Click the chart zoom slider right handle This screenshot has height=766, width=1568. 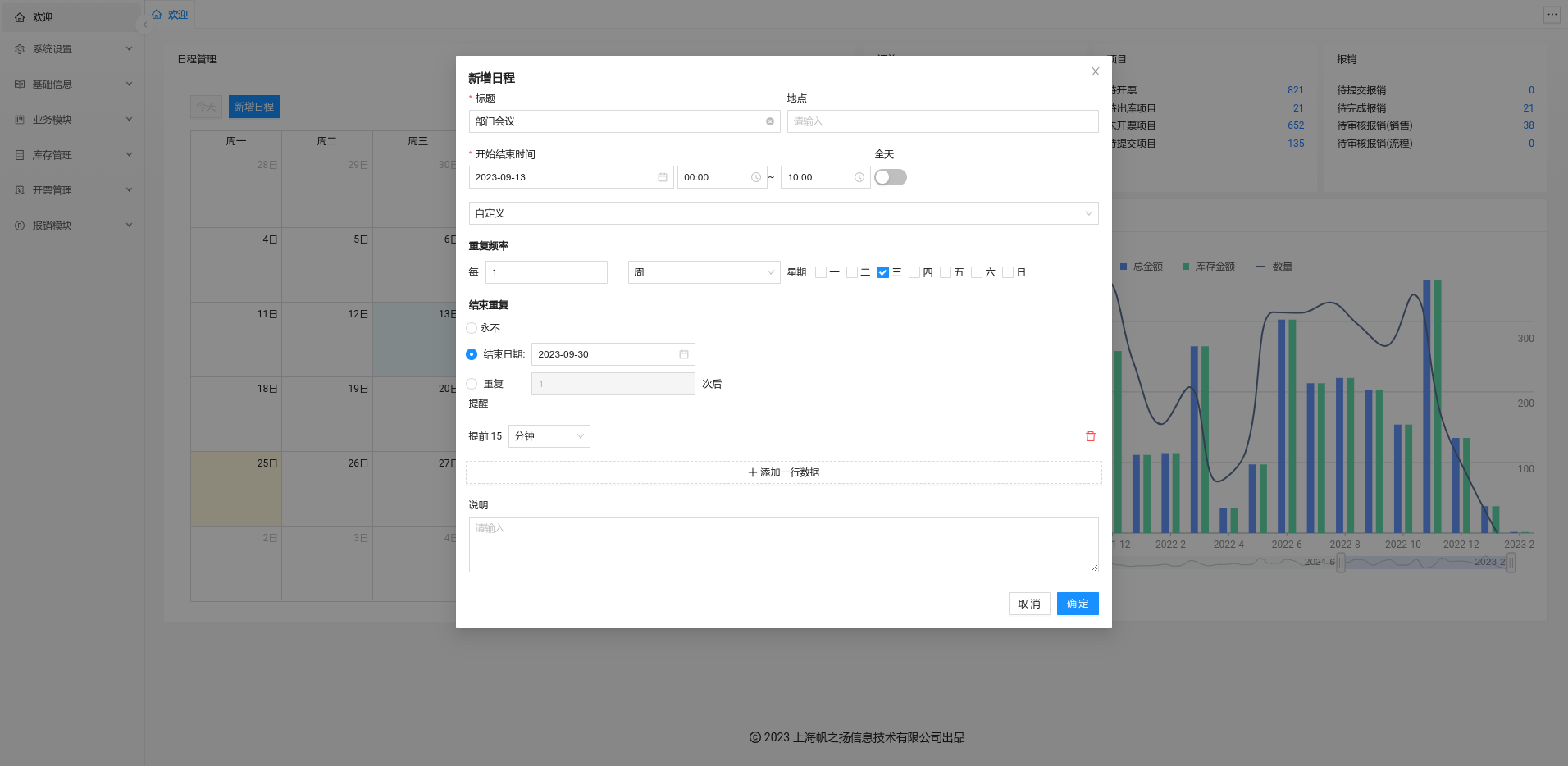(x=1511, y=563)
